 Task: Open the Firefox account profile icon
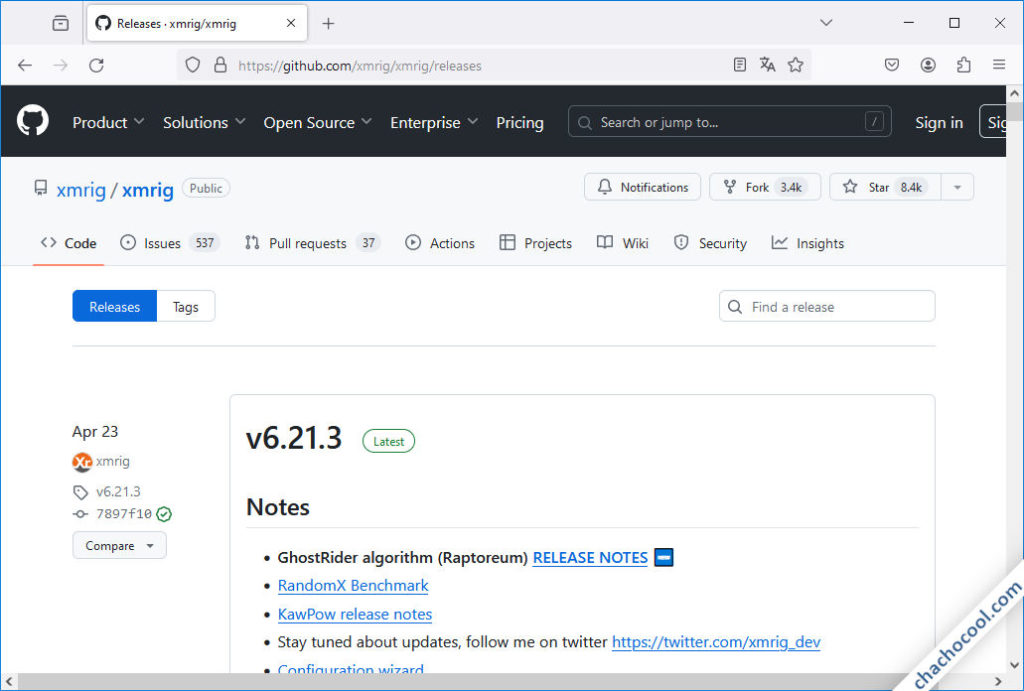[928, 65]
